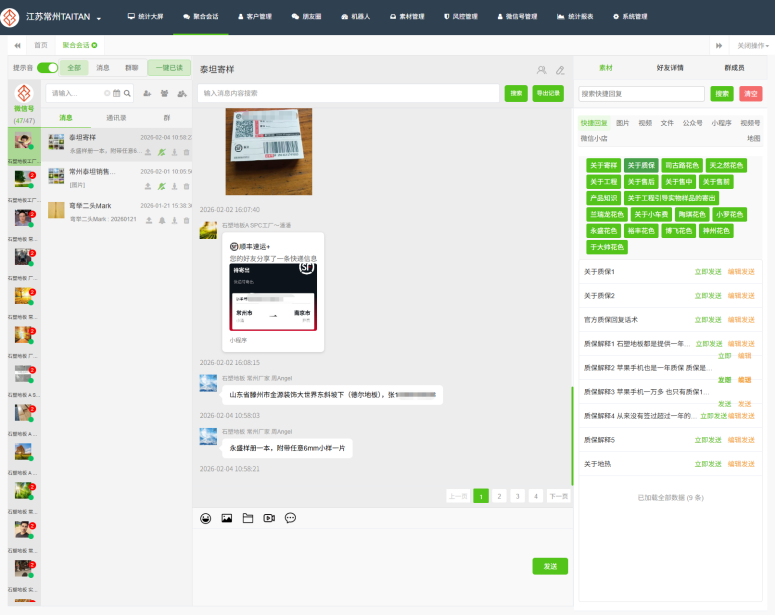Open the quick message bubble icon
Image resolution: width=775 pixels, height=615 pixels.
[290, 518]
